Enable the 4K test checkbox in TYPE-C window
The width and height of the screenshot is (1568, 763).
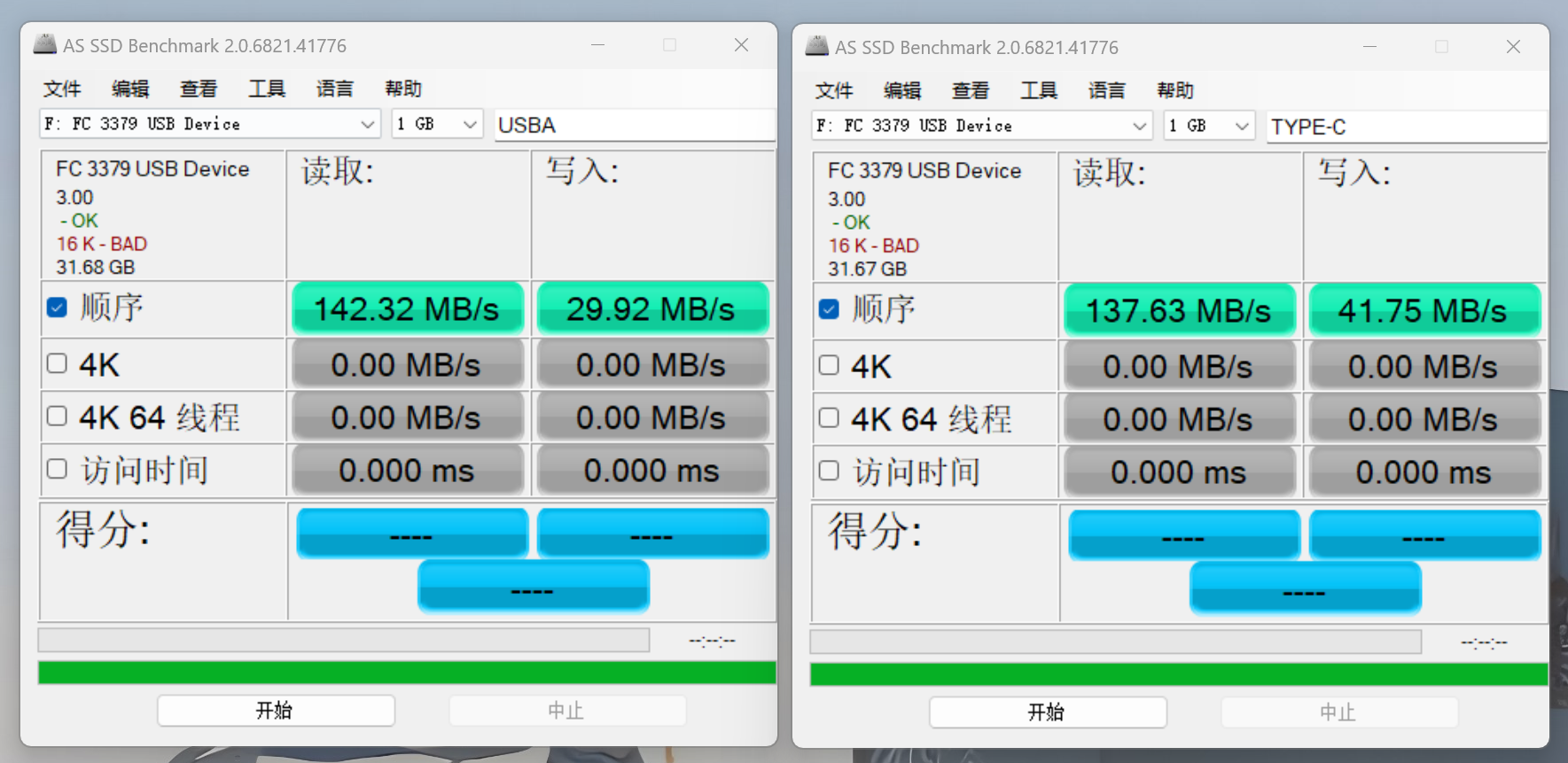pyautogui.click(x=829, y=365)
